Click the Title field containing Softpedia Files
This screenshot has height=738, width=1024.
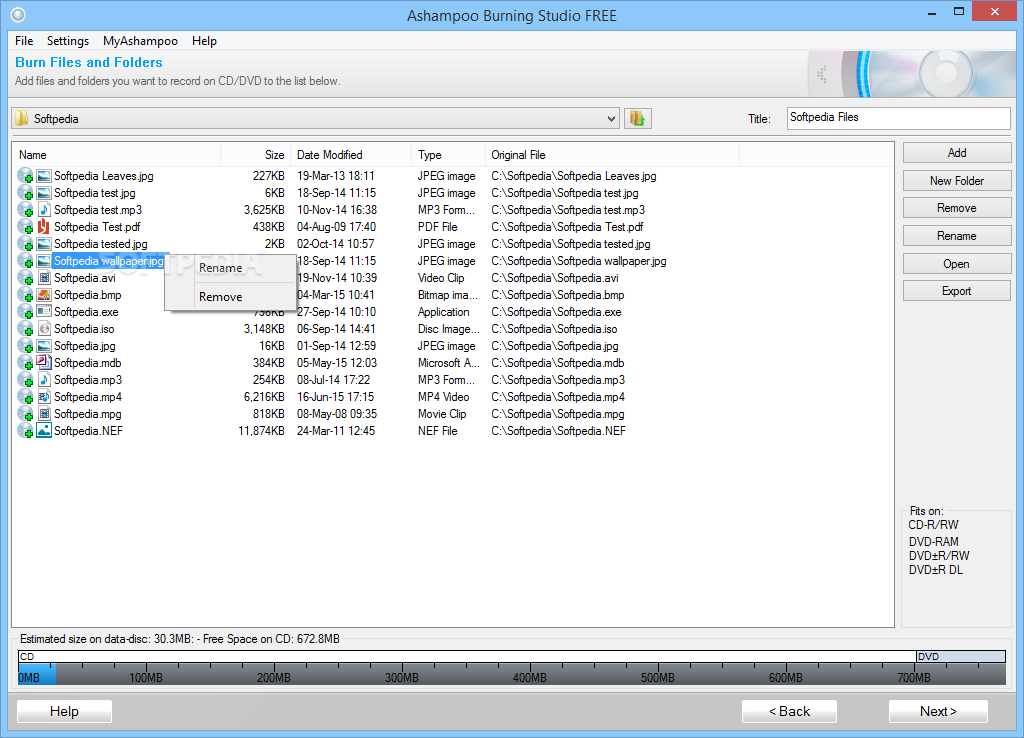899,118
